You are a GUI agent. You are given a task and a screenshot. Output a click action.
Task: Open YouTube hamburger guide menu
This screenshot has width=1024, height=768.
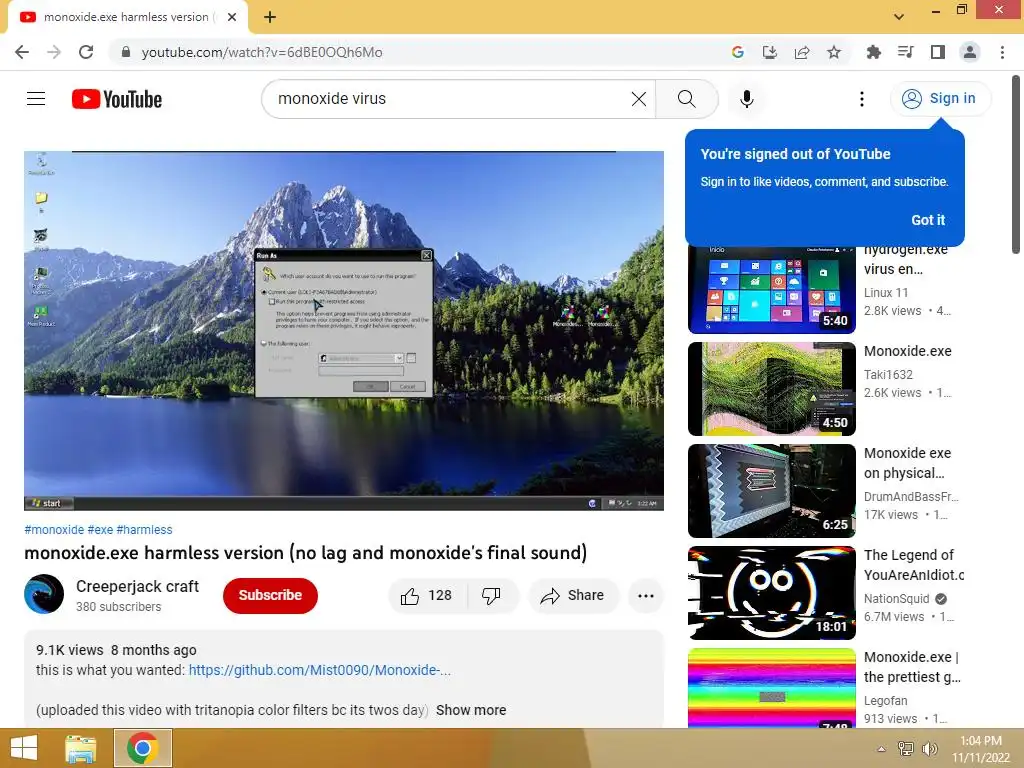tap(36, 99)
